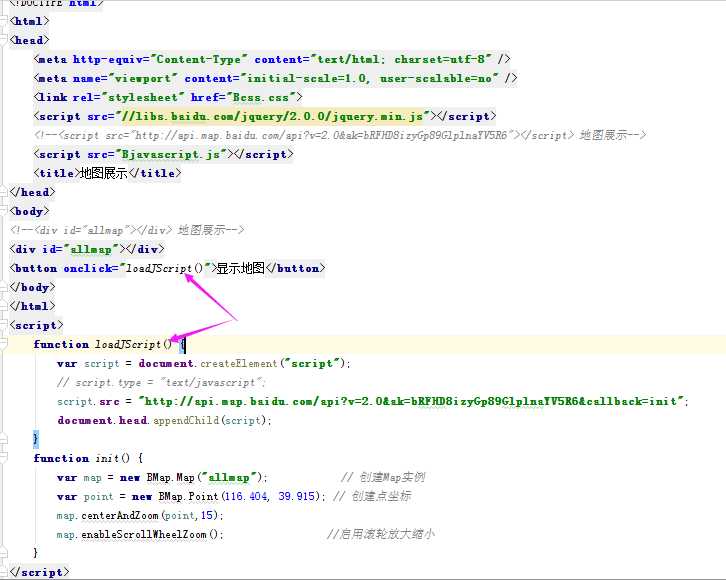Collapse the fold marker beside the opening script block tag
This screenshot has width=726, height=580.
pos(4,325)
